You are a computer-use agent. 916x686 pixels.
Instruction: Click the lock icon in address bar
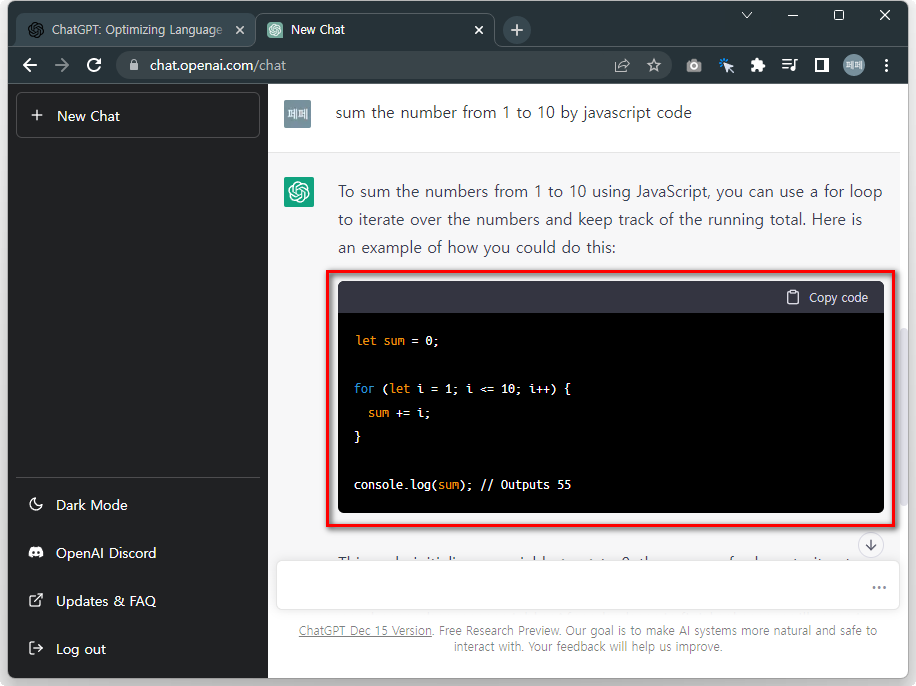[x=134, y=65]
